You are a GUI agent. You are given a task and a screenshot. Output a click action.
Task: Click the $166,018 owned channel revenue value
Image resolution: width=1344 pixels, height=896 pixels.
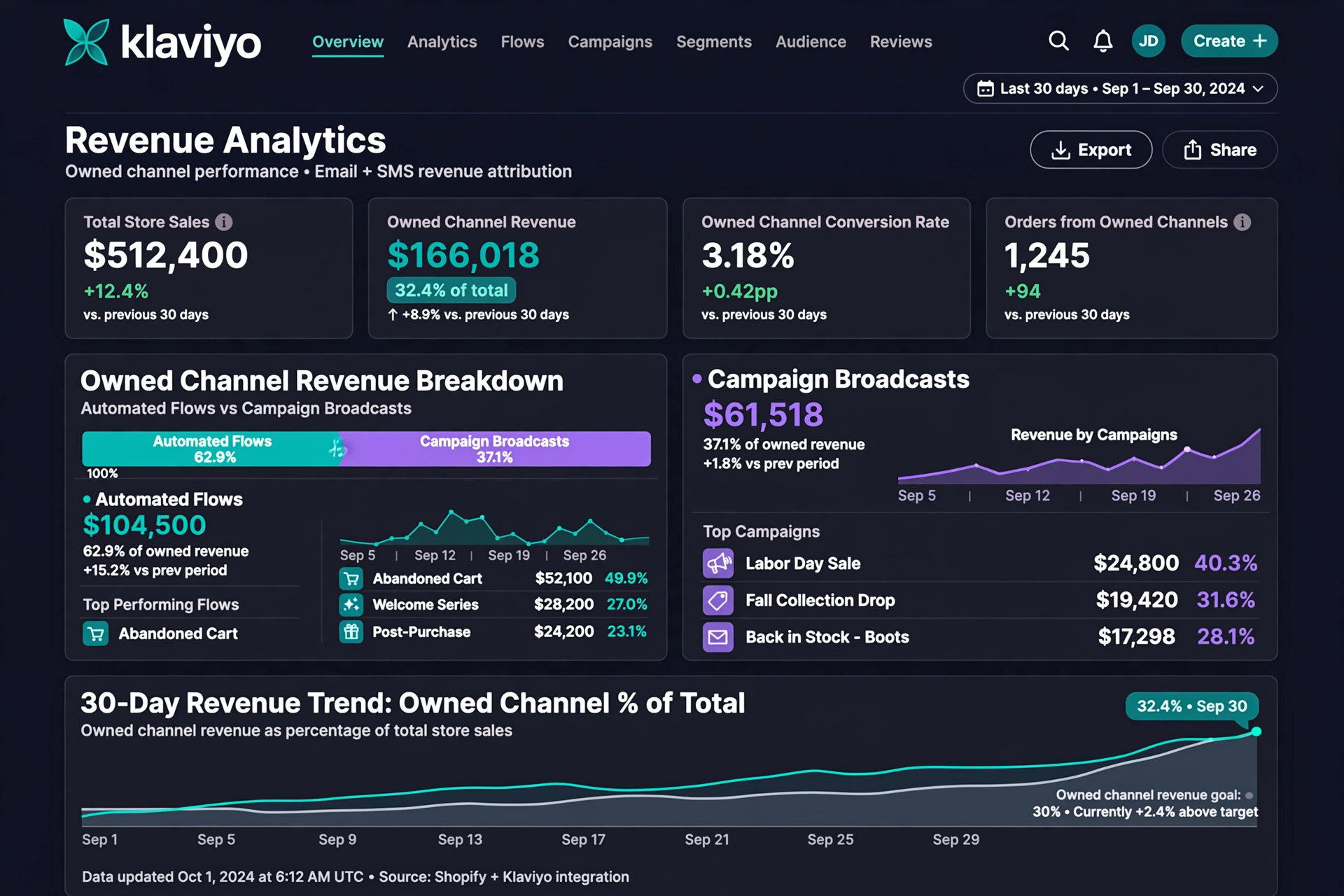[463, 255]
